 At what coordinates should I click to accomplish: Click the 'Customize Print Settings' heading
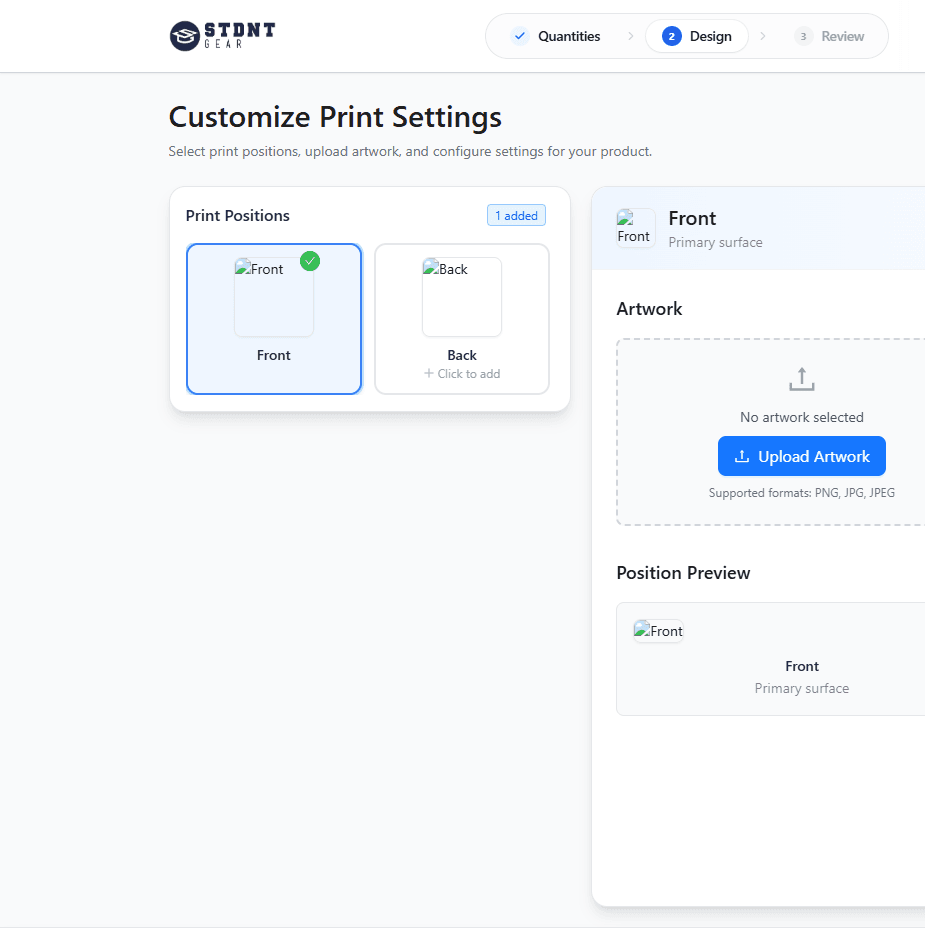click(x=335, y=117)
